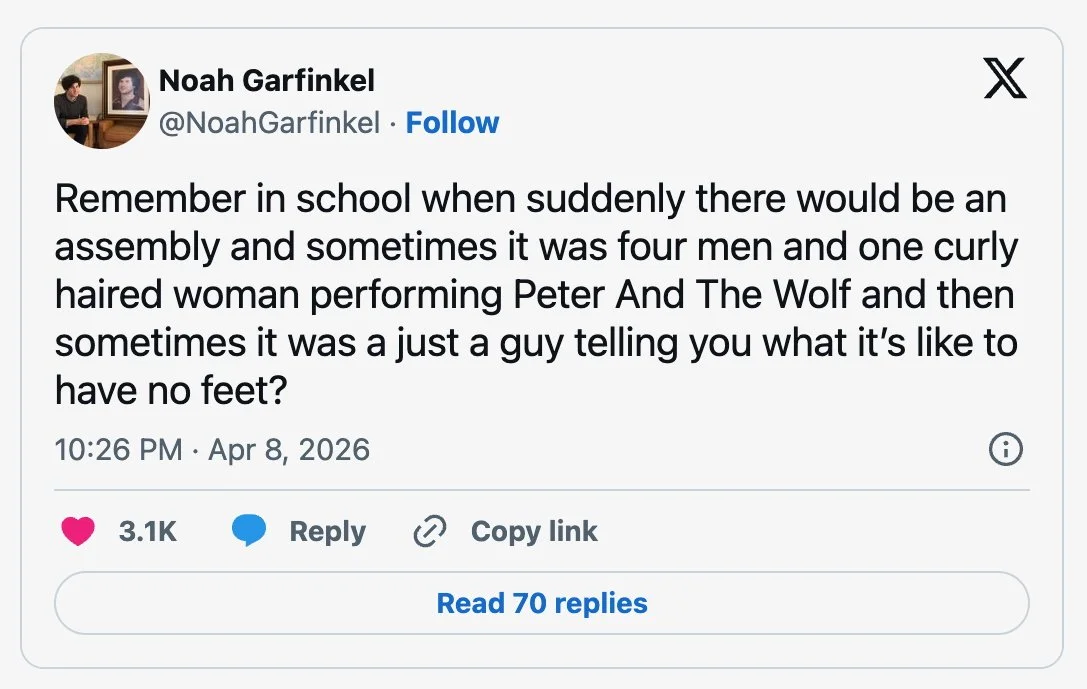Click the Copy link label

534,532
